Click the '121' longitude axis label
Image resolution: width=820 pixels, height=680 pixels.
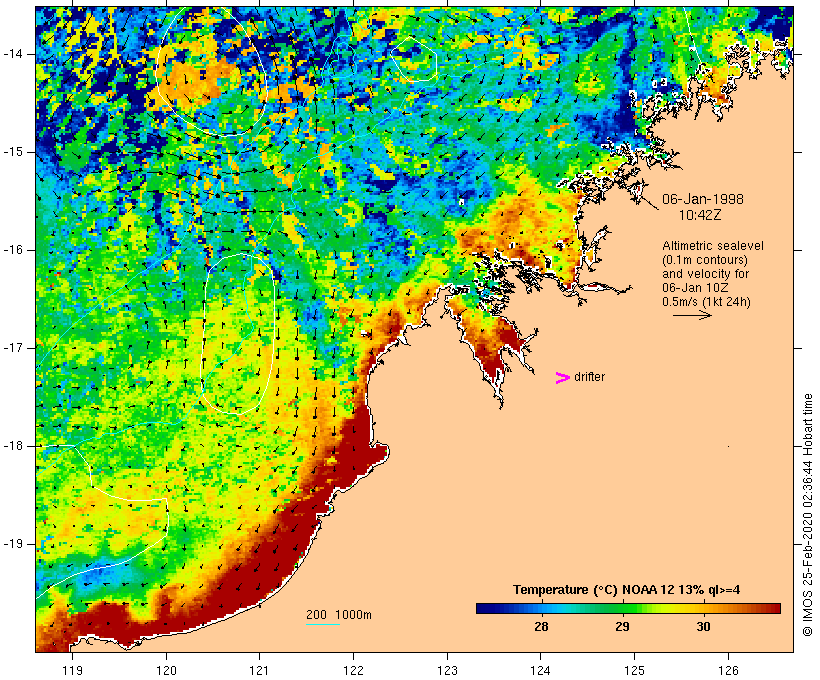[x=259, y=670]
